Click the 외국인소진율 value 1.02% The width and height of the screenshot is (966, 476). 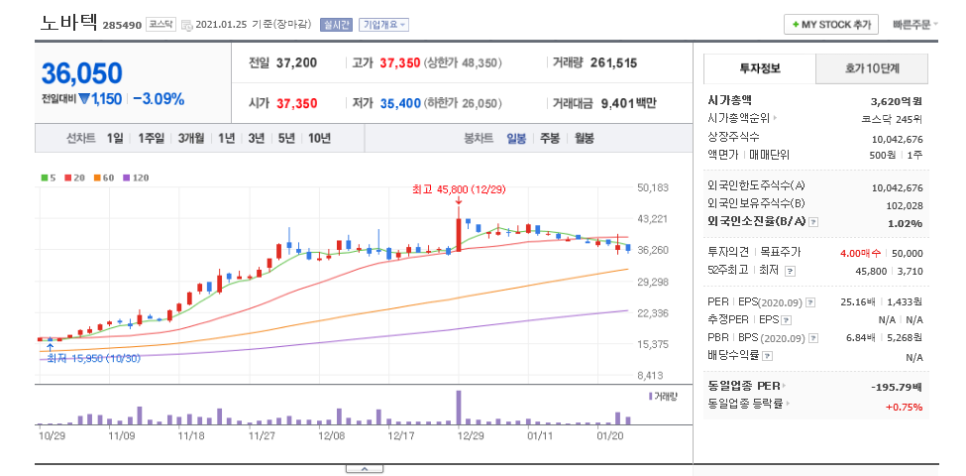coord(905,223)
